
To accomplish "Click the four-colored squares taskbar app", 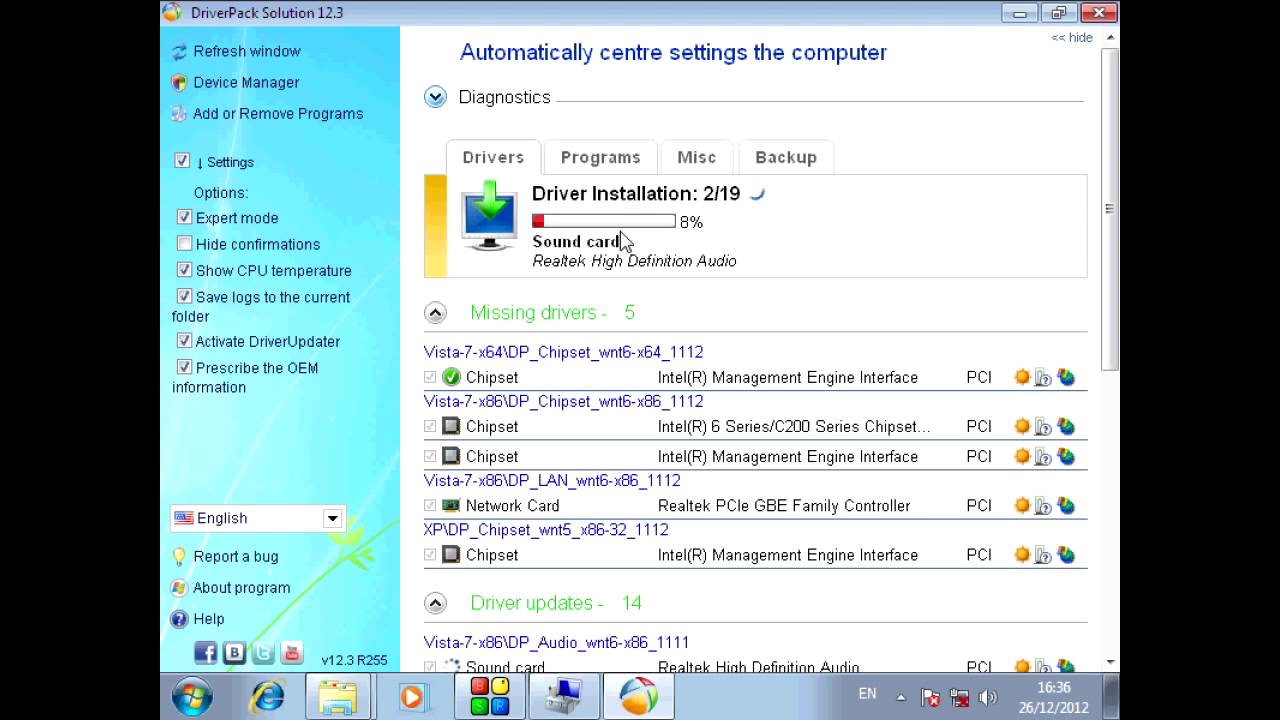I will 490,696.
